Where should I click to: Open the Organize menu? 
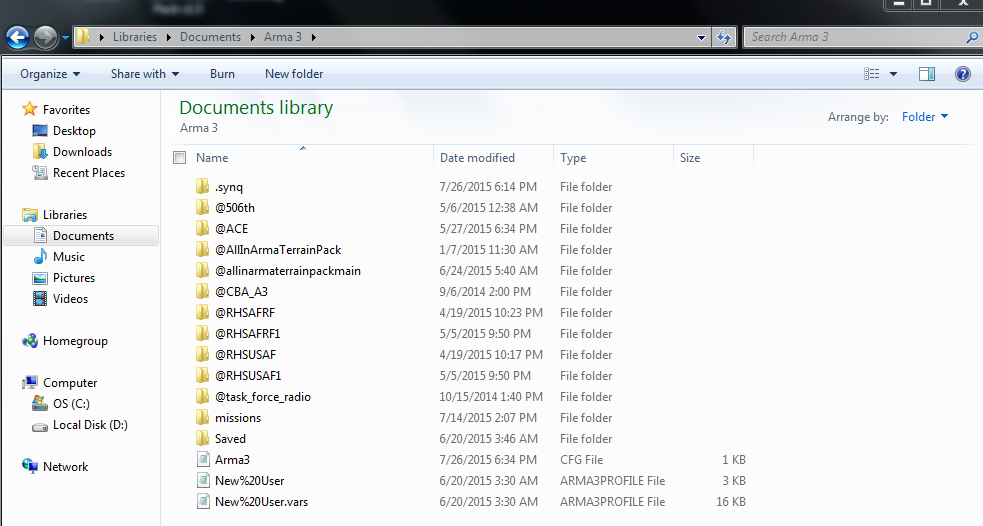[x=50, y=74]
